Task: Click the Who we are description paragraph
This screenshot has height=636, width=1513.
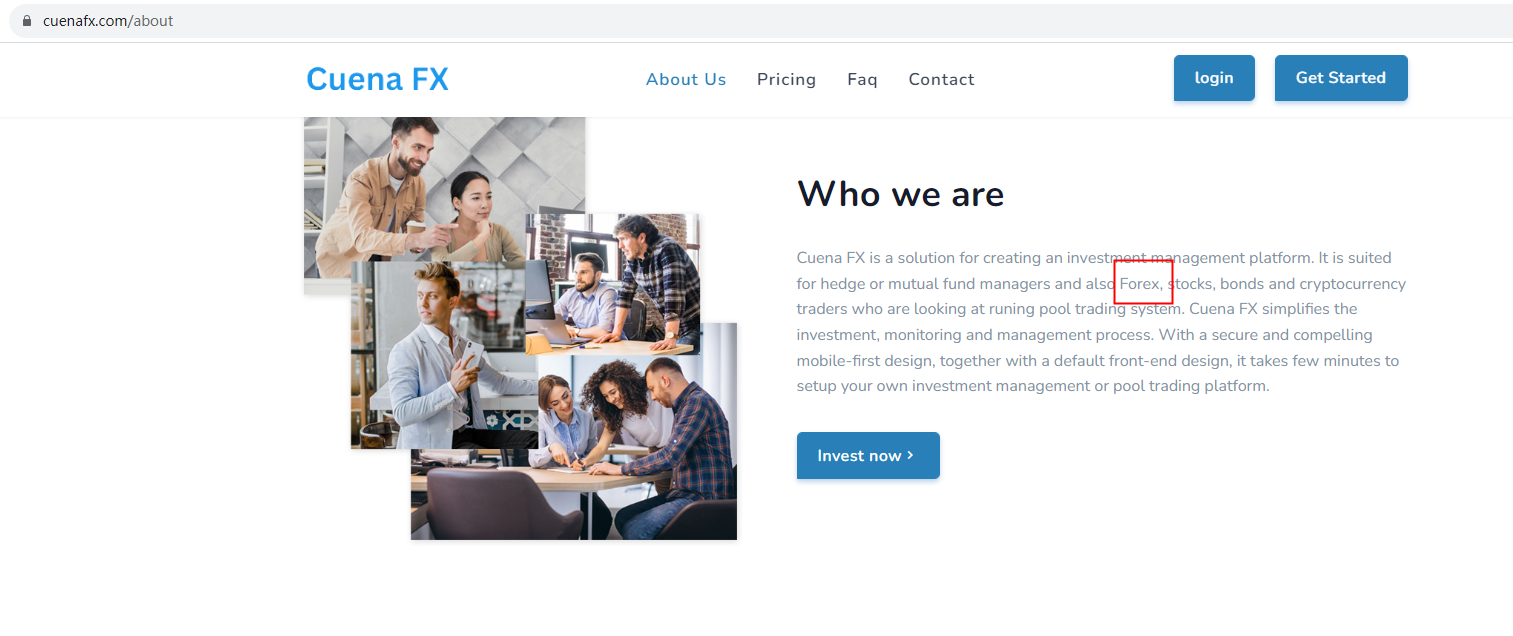Action: click(1101, 322)
